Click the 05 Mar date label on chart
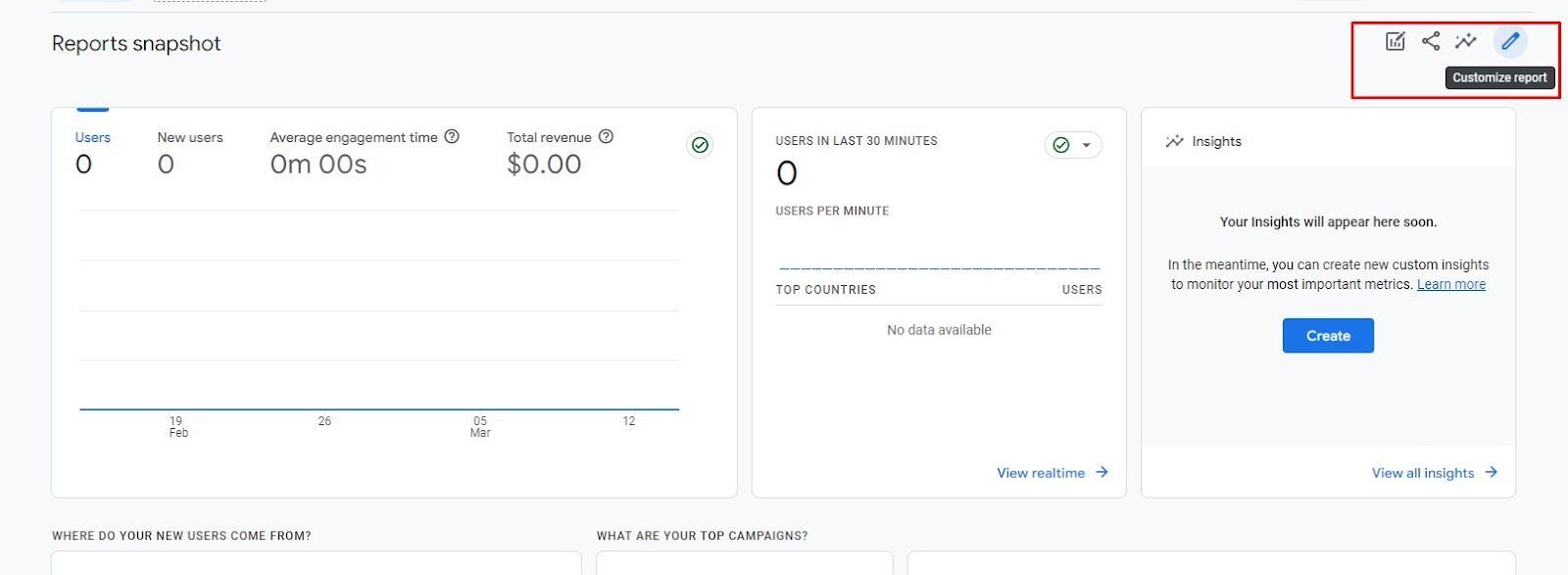Screen dimensions: 1568x575 coord(480,426)
